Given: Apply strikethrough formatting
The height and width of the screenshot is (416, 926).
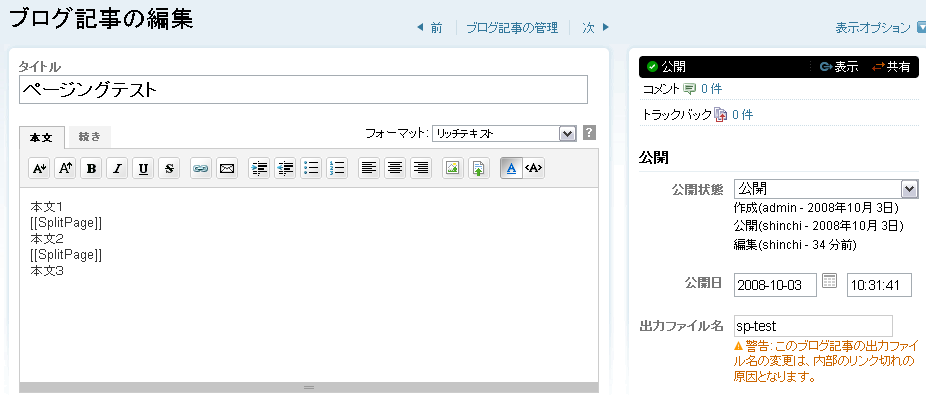Looking at the screenshot, I should [169, 168].
